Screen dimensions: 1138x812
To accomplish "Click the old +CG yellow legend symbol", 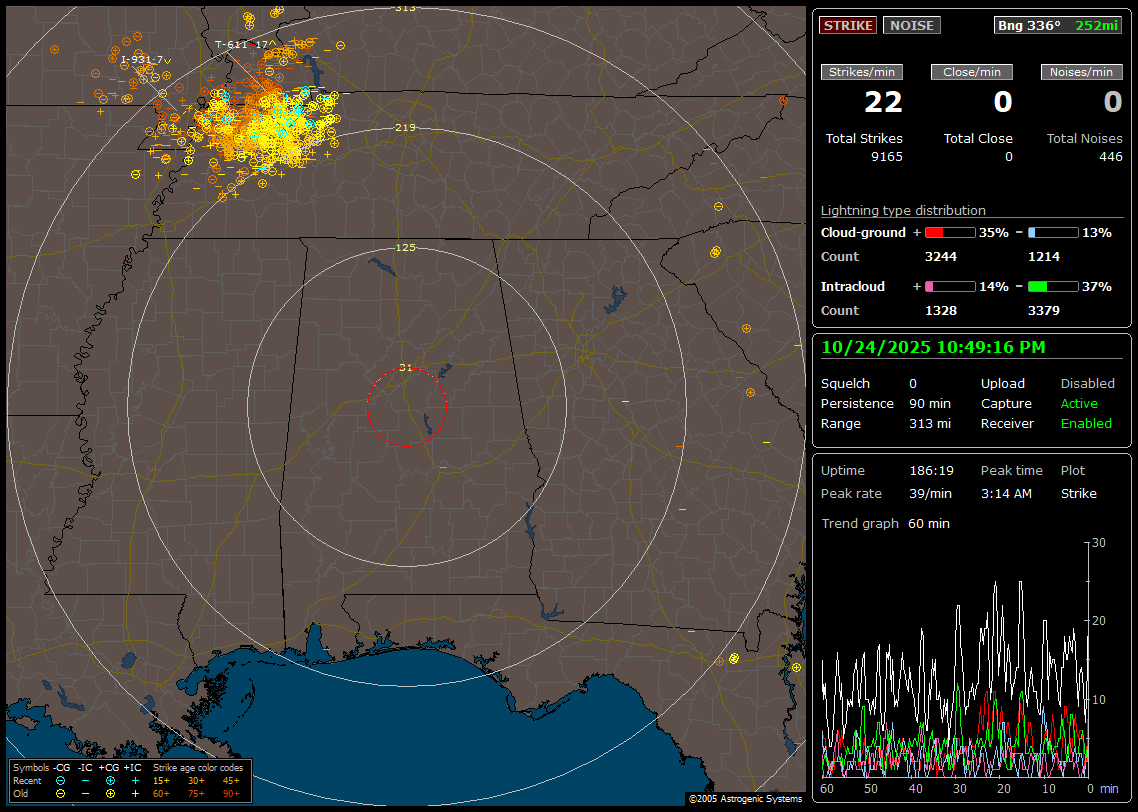I will (x=110, y=793).
